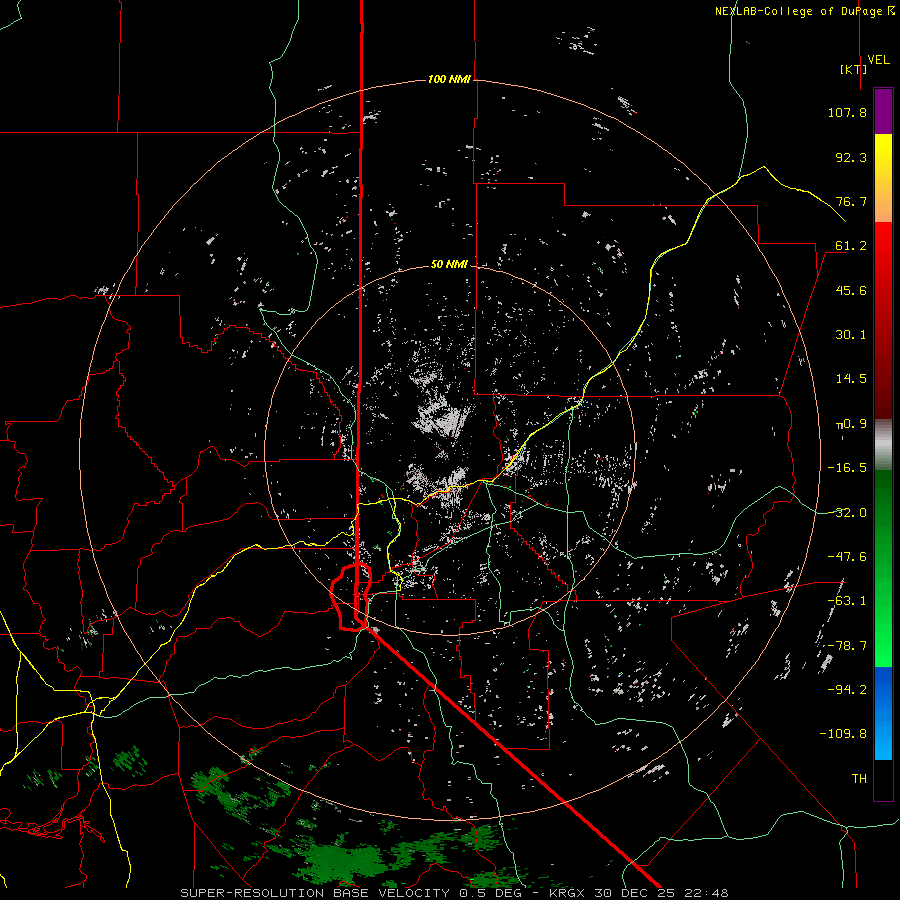Select the 45.6 velocity scale value
The image size is (900, 900).
pyautogui.click(x=851, y=290)
